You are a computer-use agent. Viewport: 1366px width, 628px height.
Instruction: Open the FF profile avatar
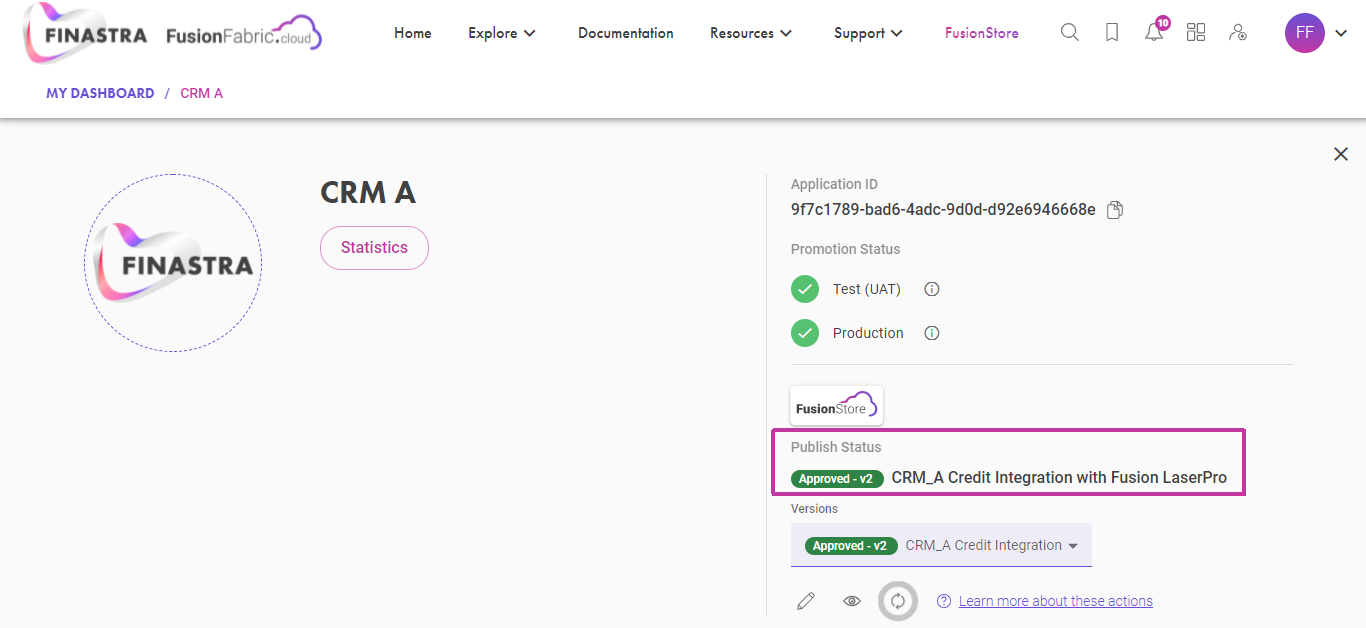click(1304, 33)
